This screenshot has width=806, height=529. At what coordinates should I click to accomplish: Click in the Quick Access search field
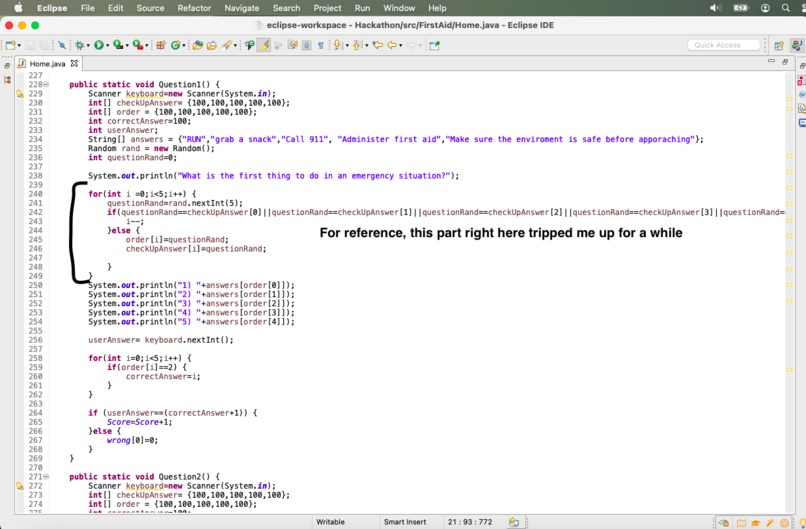724,45
